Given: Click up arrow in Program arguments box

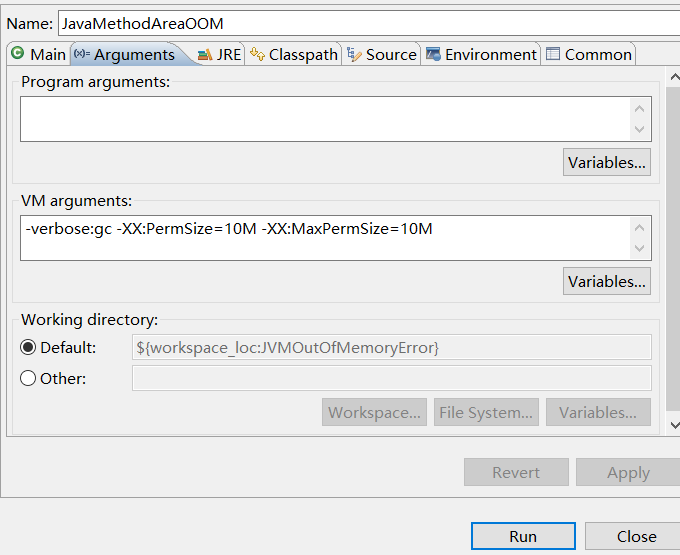Looking at the screenshot, I should pyautogui.click(x=639, y=109).
